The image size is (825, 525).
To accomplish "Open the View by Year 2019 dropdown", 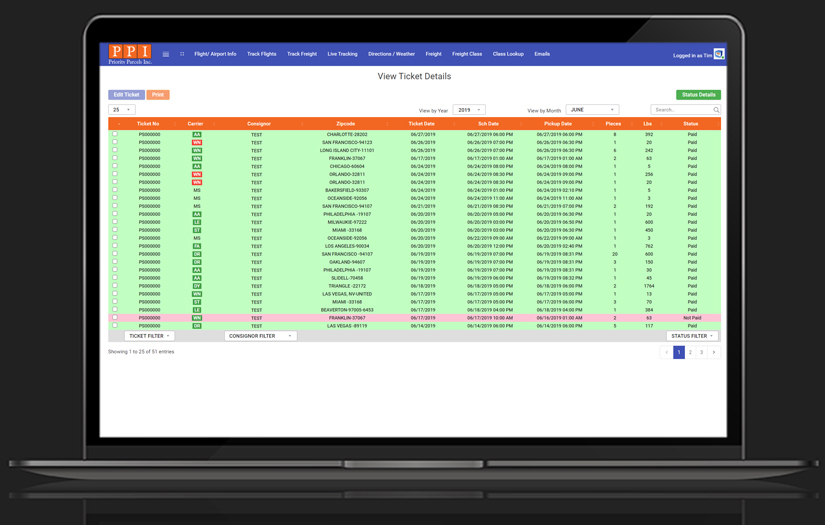I will pyautogui.click(x=469, y=110).
